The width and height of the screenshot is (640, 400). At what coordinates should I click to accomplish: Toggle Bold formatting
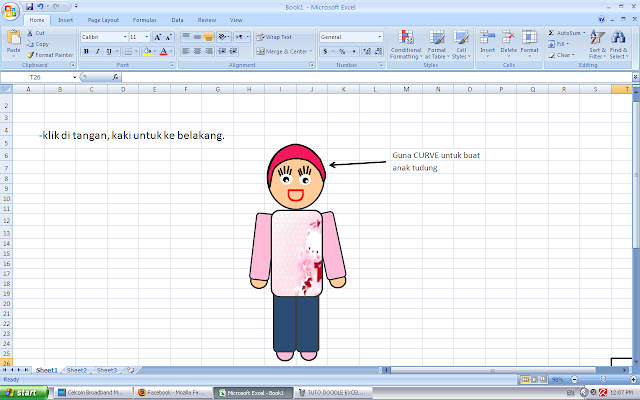coord(86,51)
